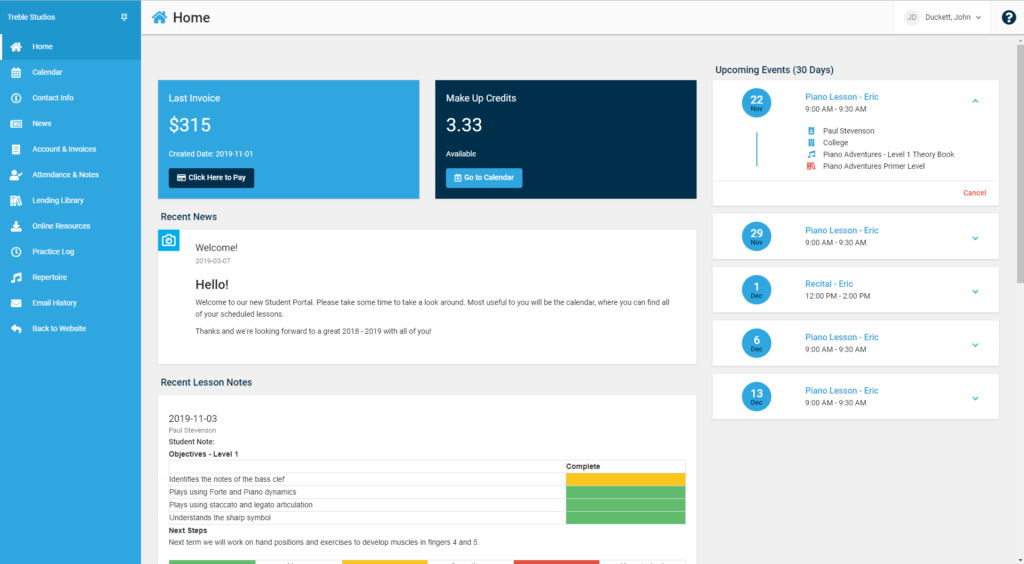Click the Contact Info circle icon

click(x=16, y=98)
